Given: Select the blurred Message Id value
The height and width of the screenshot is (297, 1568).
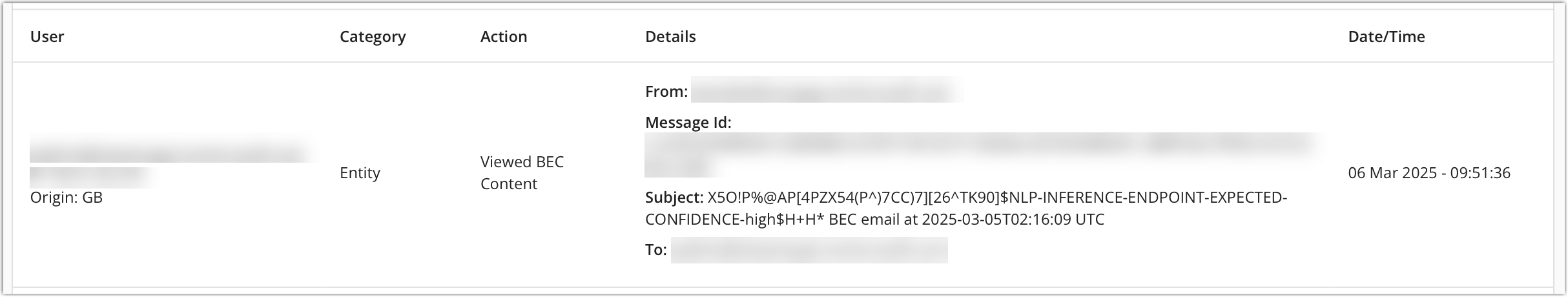Looking at the screenshot, I should pos(980,147).
